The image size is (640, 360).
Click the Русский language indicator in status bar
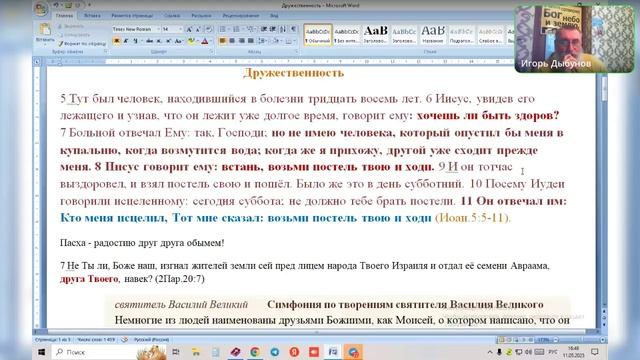point(151,340)
